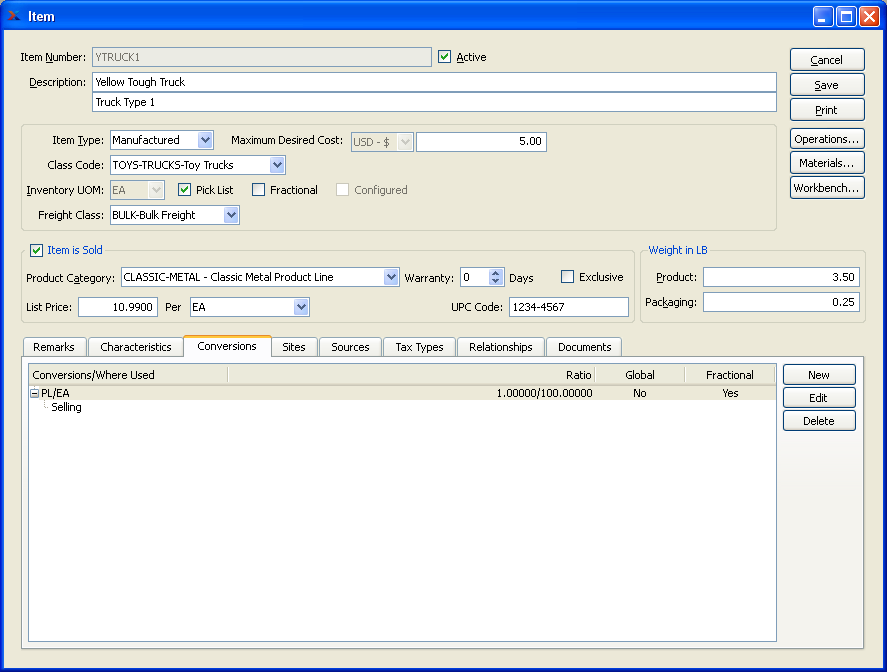887x672 pixels.
Task: Click the UPC Code field
Action: coord(568,307)
